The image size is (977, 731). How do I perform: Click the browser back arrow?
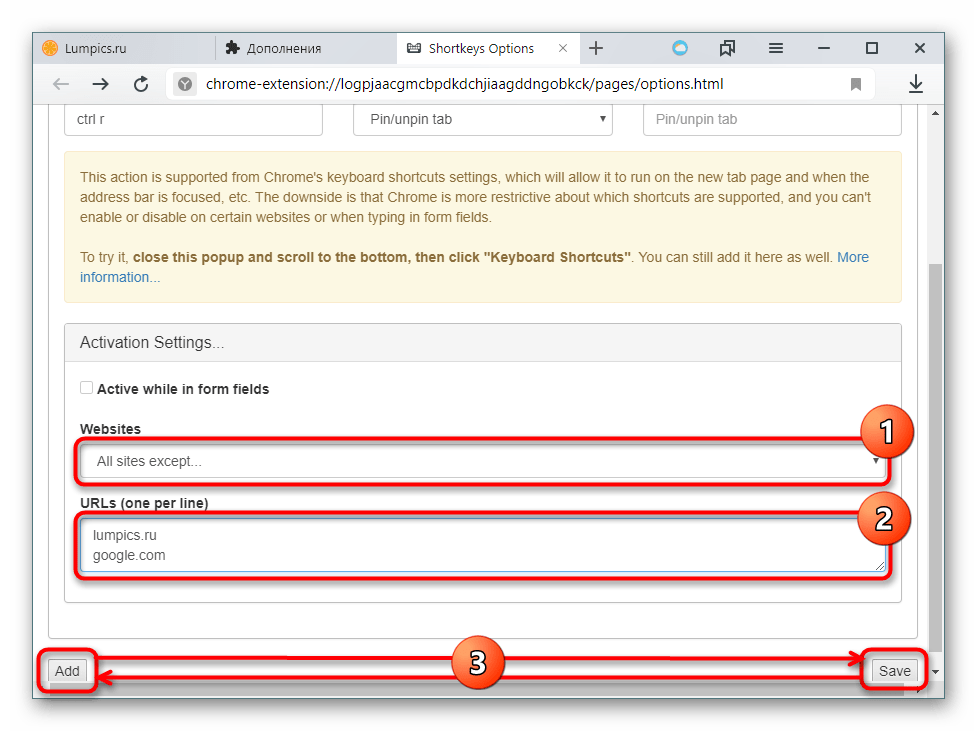(61, 85)
